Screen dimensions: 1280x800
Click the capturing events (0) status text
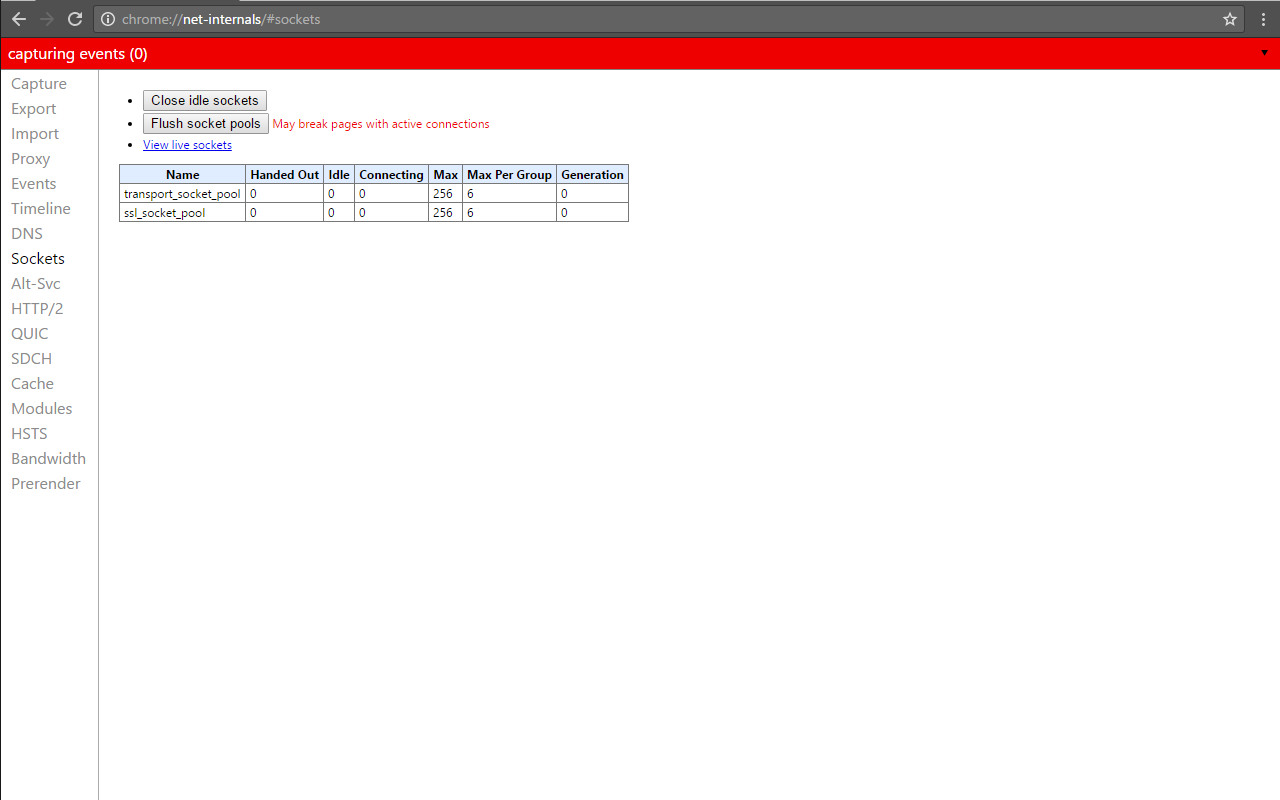[x=78, y=54]
